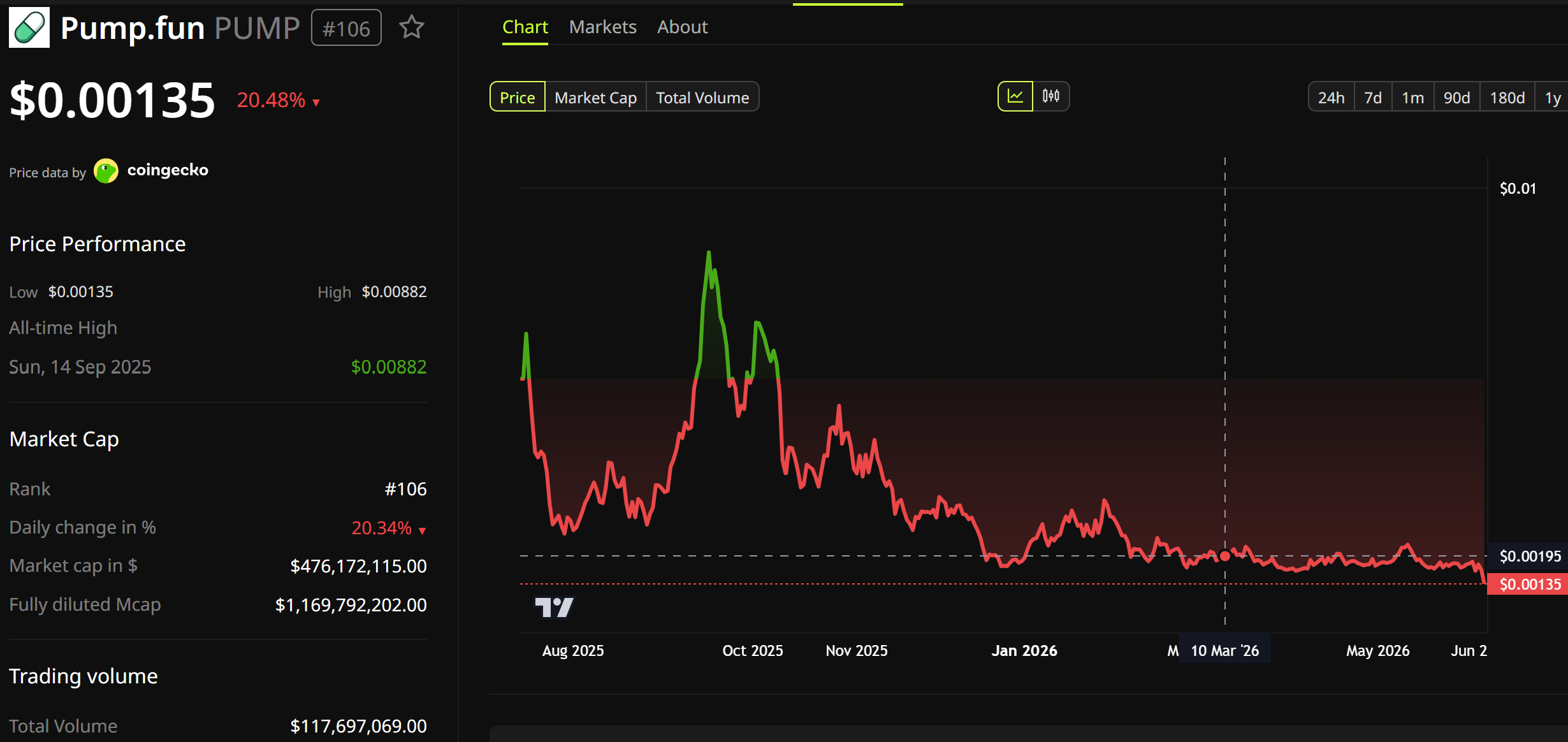The height and width of the screenshot is (742, 1568).
Task: Open the Markets tab
Action: pos(603,27)
